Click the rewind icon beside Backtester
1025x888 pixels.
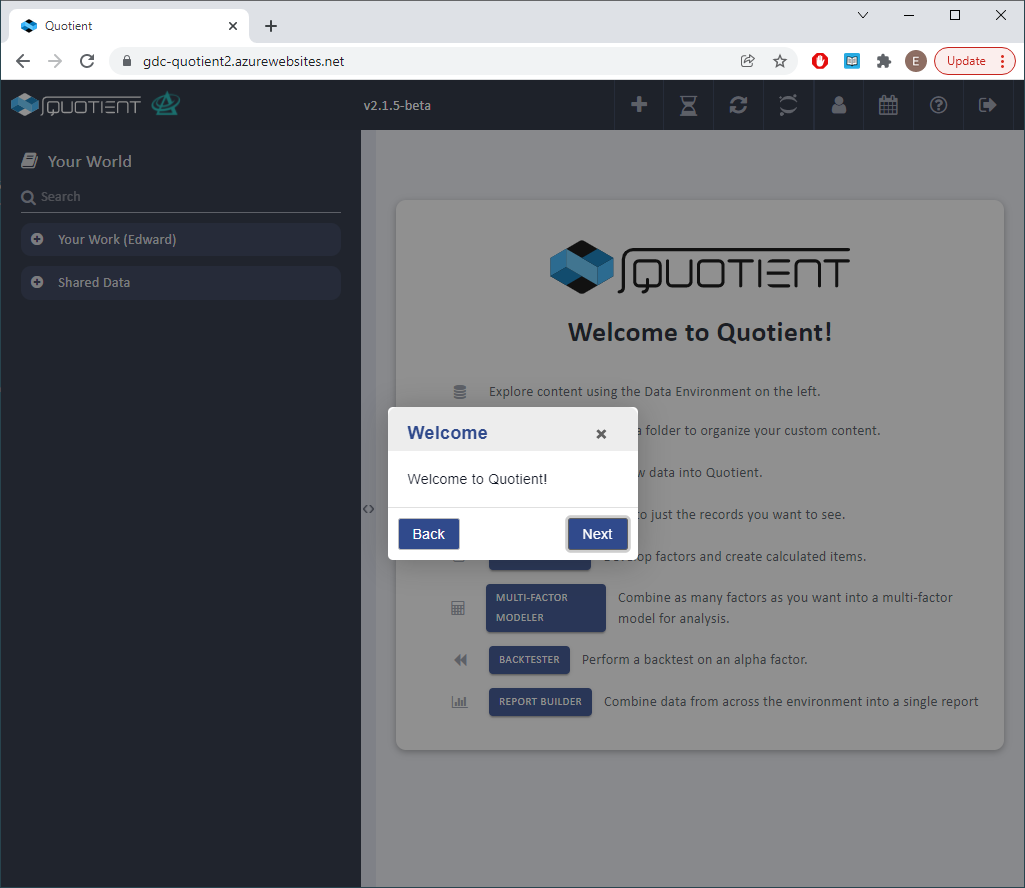point(460,660)
